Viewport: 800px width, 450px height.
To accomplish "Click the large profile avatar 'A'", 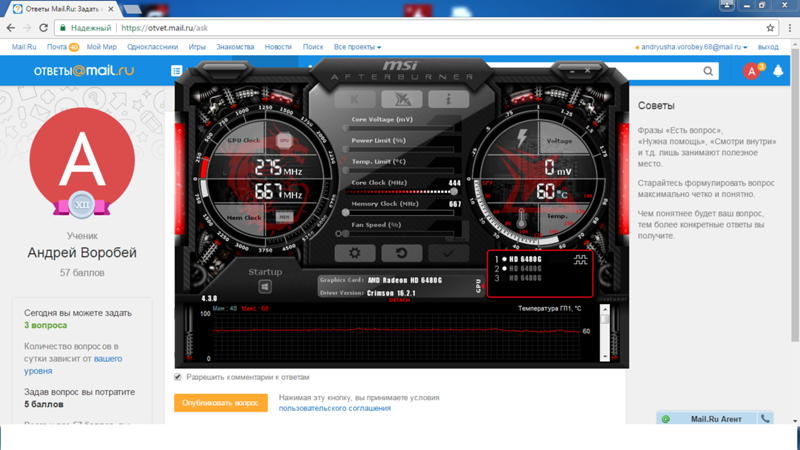I will pyautogui.click(x=82, y=160).
